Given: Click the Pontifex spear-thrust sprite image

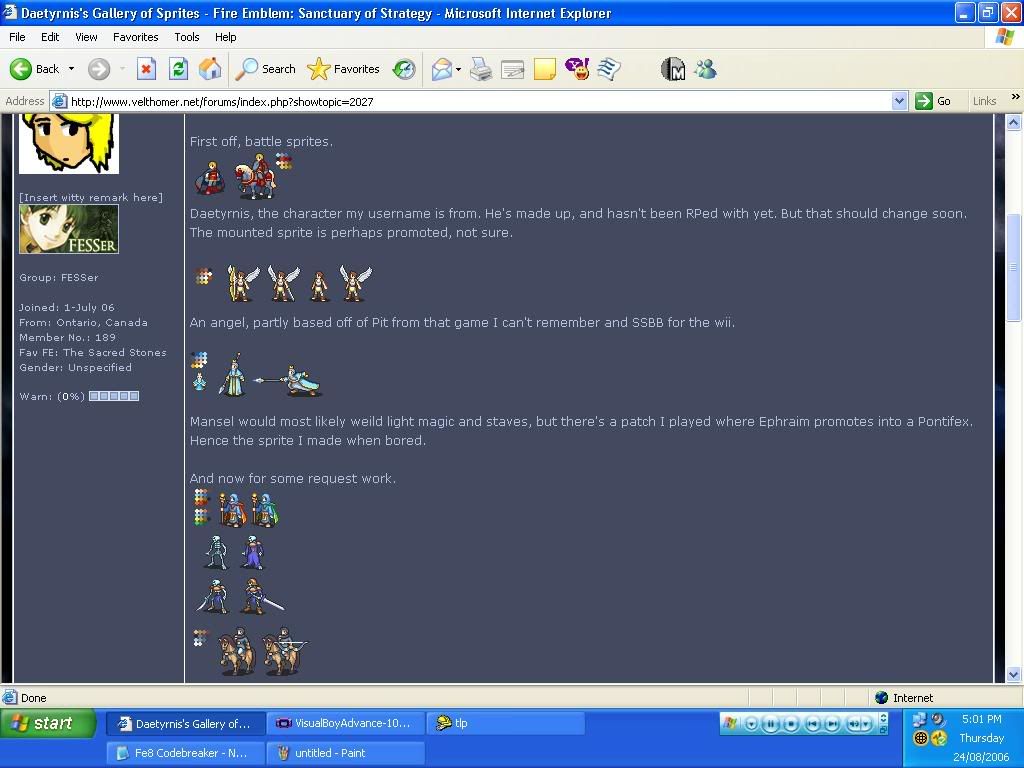Looking at the screenshot, I should (x=287, y=381).
